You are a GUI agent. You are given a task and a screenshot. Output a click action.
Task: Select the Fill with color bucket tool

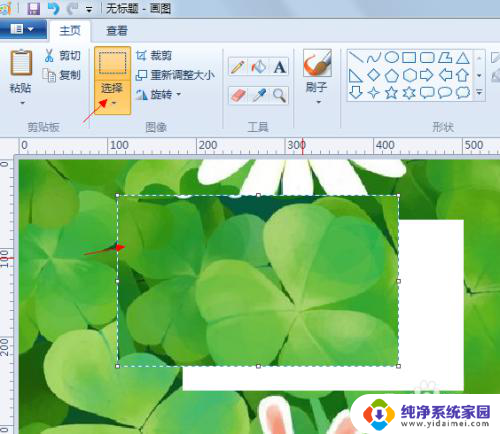coord(259,67)
